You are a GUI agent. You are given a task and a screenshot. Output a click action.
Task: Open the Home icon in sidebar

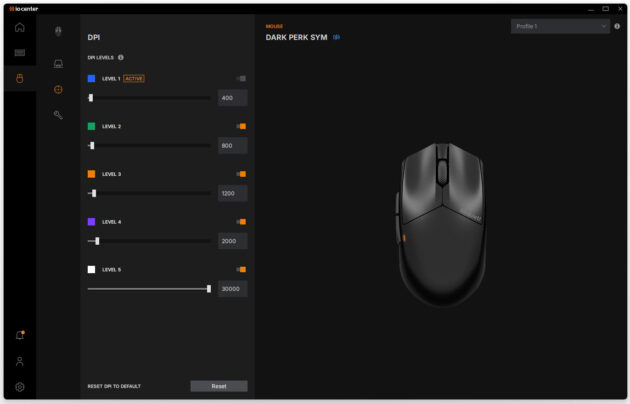pyautogui.click(x=20, y=27)
